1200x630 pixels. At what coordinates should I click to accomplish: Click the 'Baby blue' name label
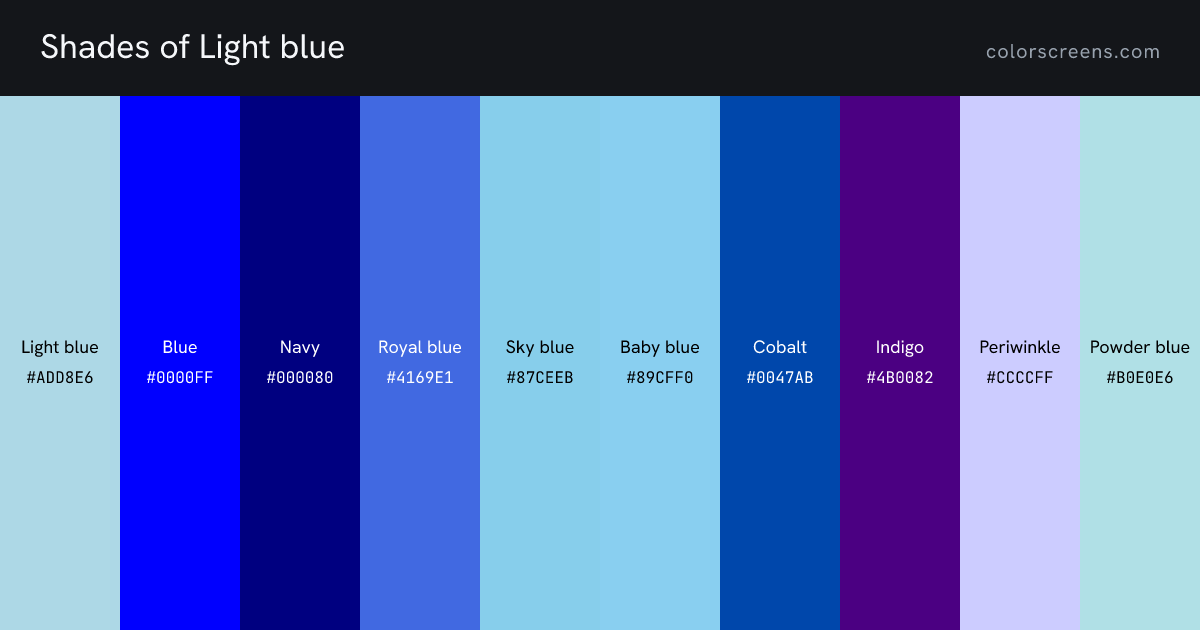(x=660, y=348)
